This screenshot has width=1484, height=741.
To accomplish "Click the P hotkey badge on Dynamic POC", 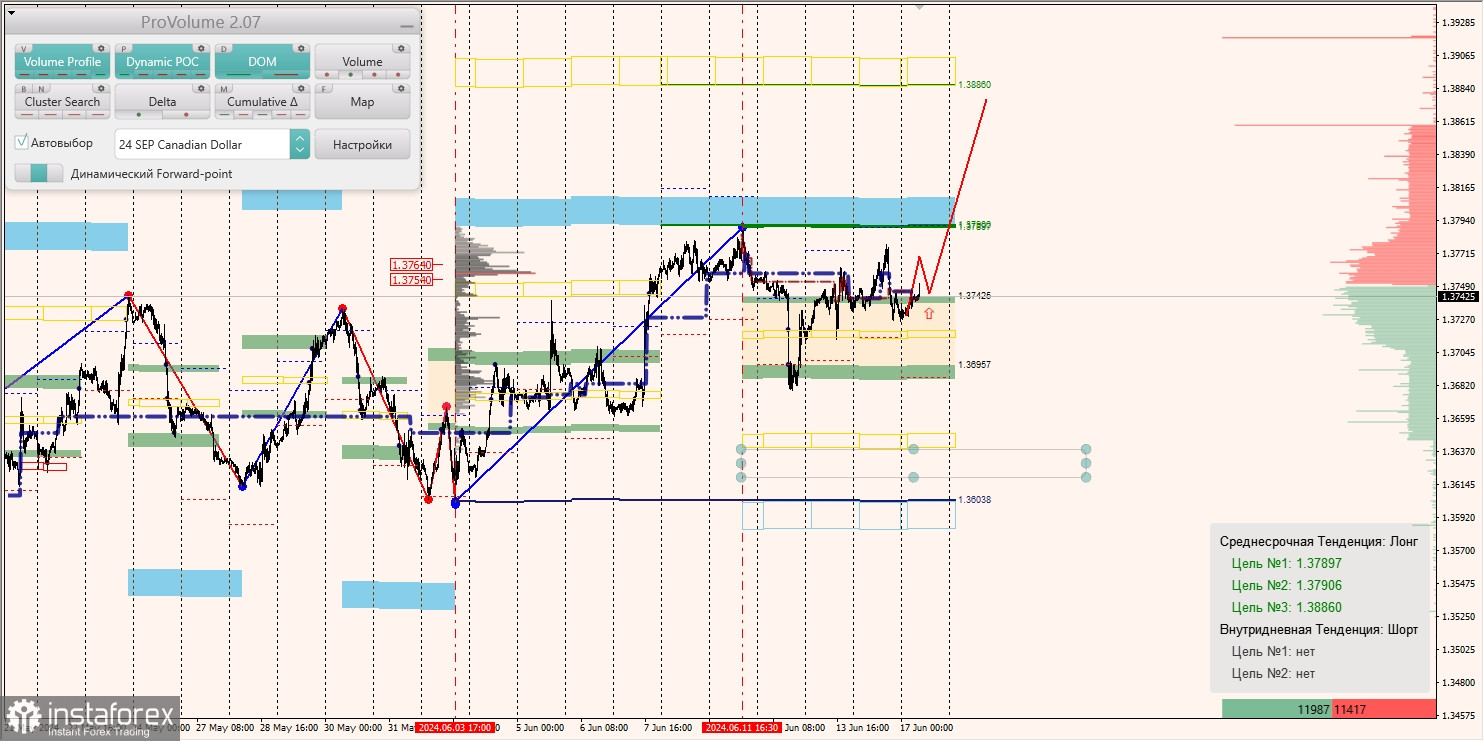I will [124, 49].
